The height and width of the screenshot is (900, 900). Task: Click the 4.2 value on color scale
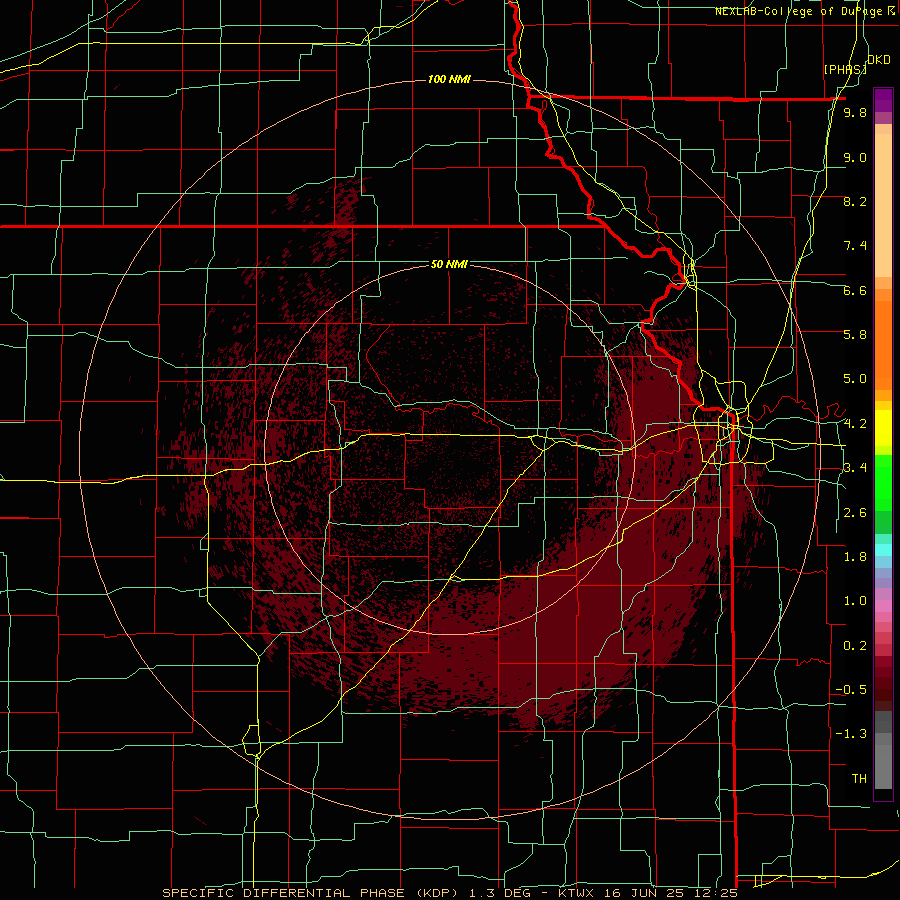[x=855, y=424]
